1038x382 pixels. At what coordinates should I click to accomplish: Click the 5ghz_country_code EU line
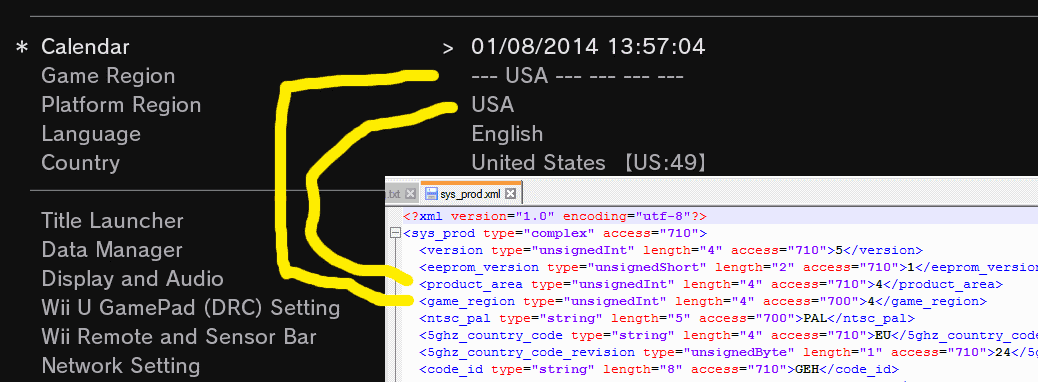pyautogui.click(x=728, y=336)
